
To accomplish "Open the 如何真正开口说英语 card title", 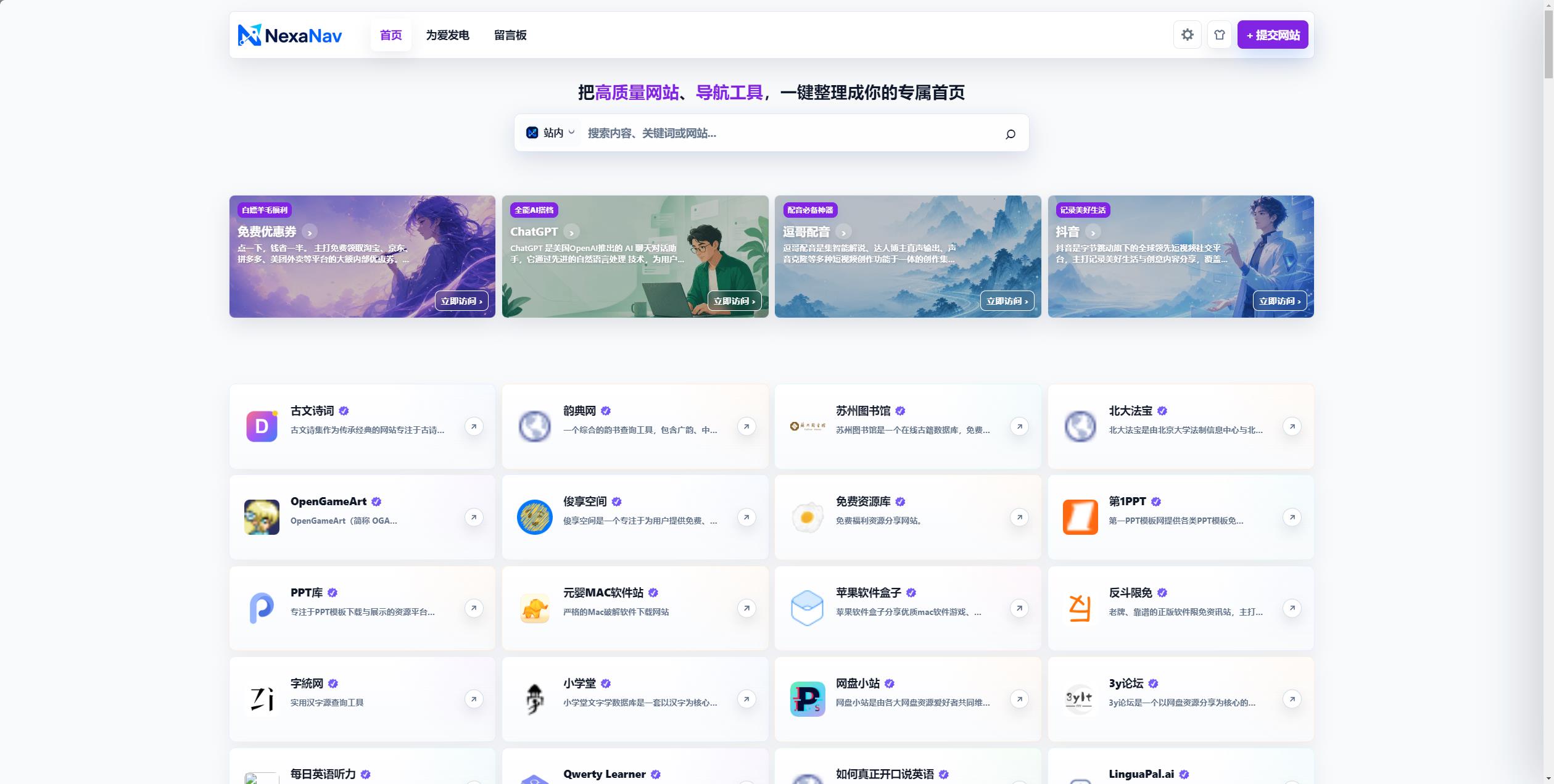I will (x=885, y=774).
